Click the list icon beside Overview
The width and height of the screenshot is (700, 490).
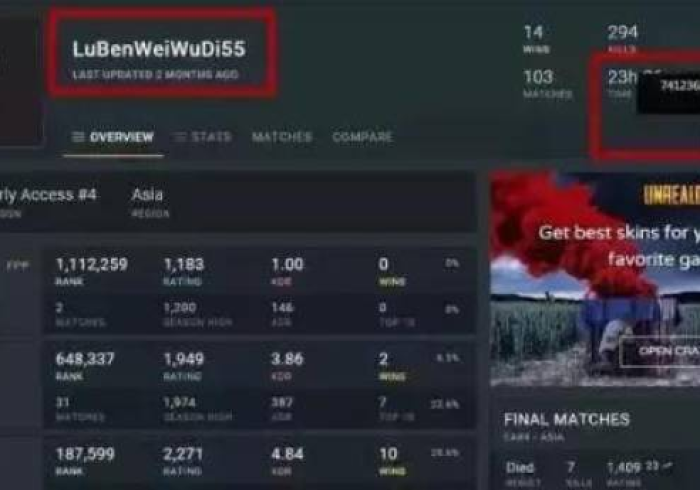[x=78, y=137]
